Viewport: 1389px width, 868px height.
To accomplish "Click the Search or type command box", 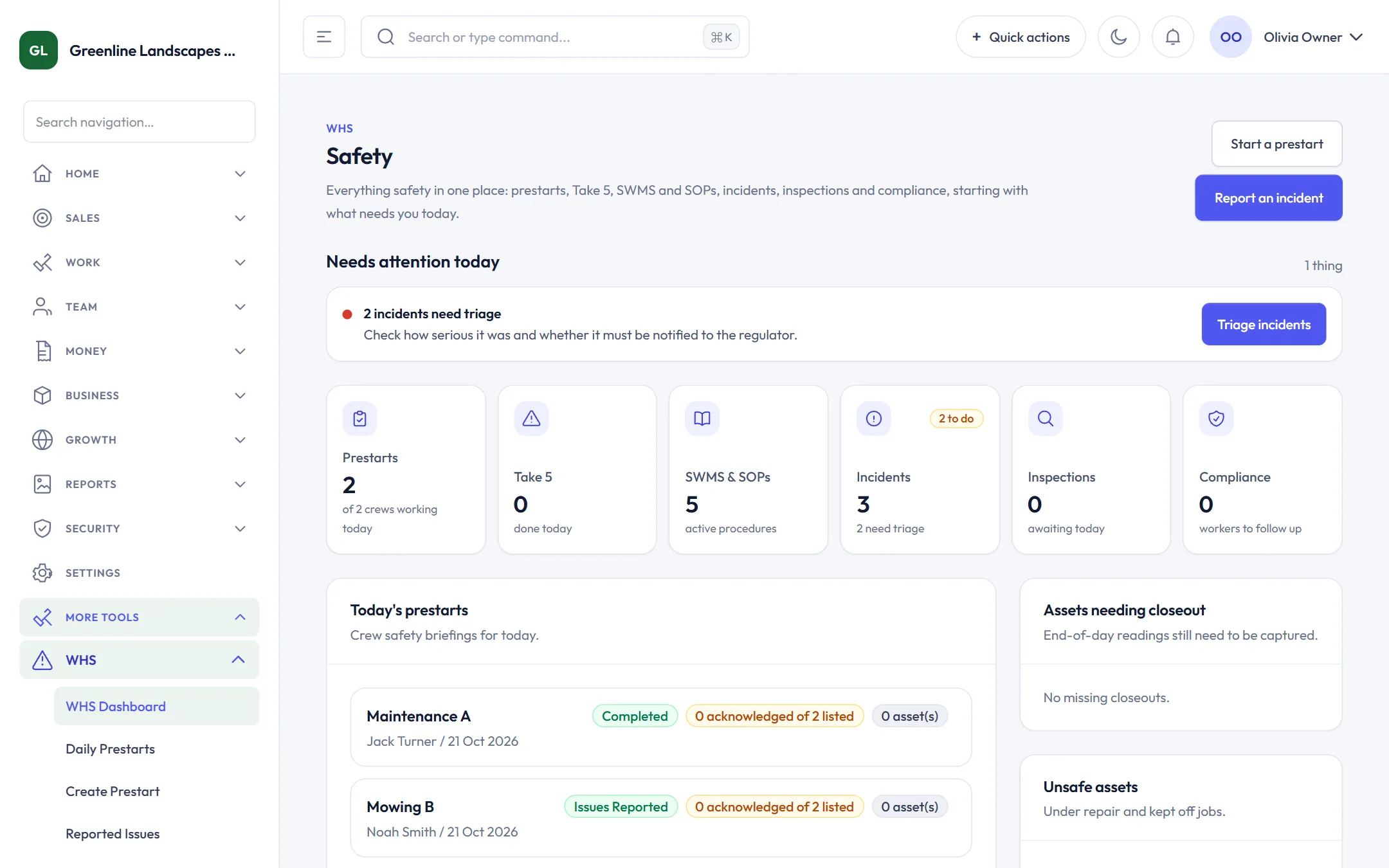I will (554, 37).
